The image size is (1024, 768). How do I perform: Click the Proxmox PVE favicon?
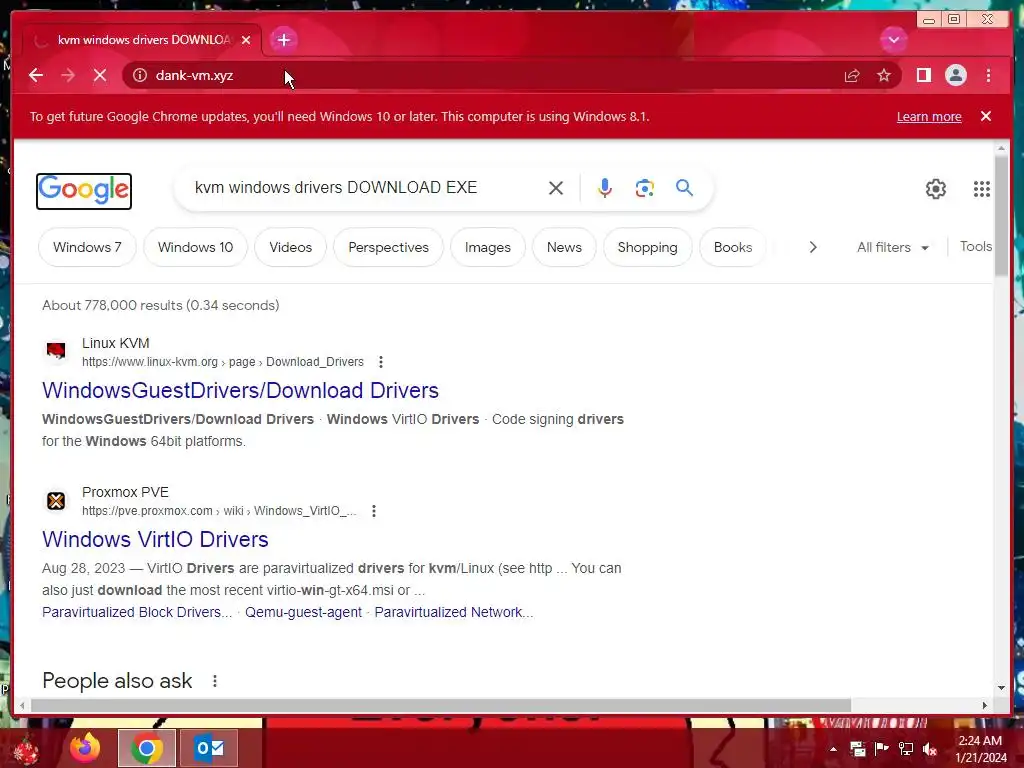[x=56, y=501]
